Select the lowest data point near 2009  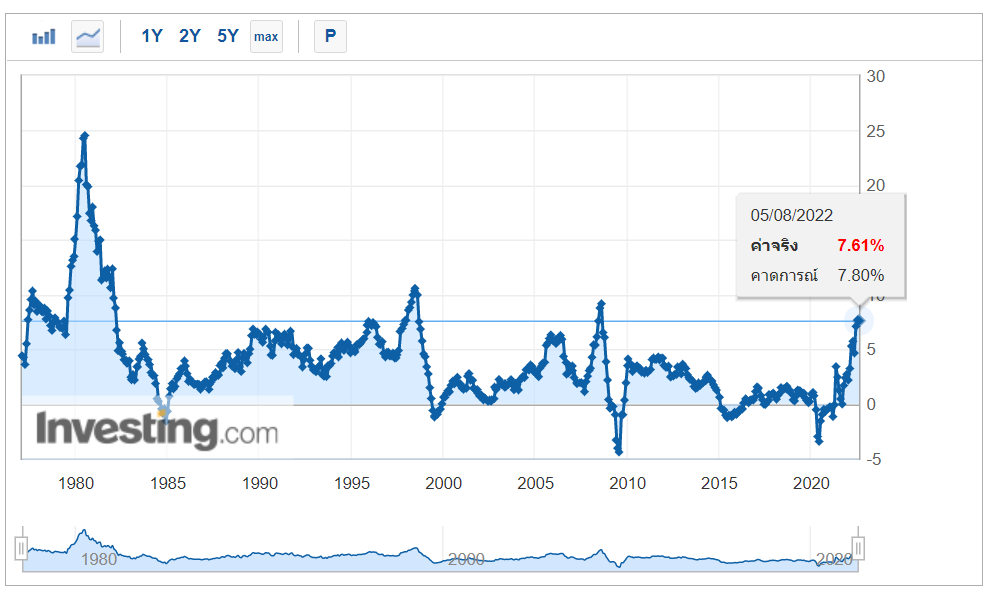tap(619, 452)
